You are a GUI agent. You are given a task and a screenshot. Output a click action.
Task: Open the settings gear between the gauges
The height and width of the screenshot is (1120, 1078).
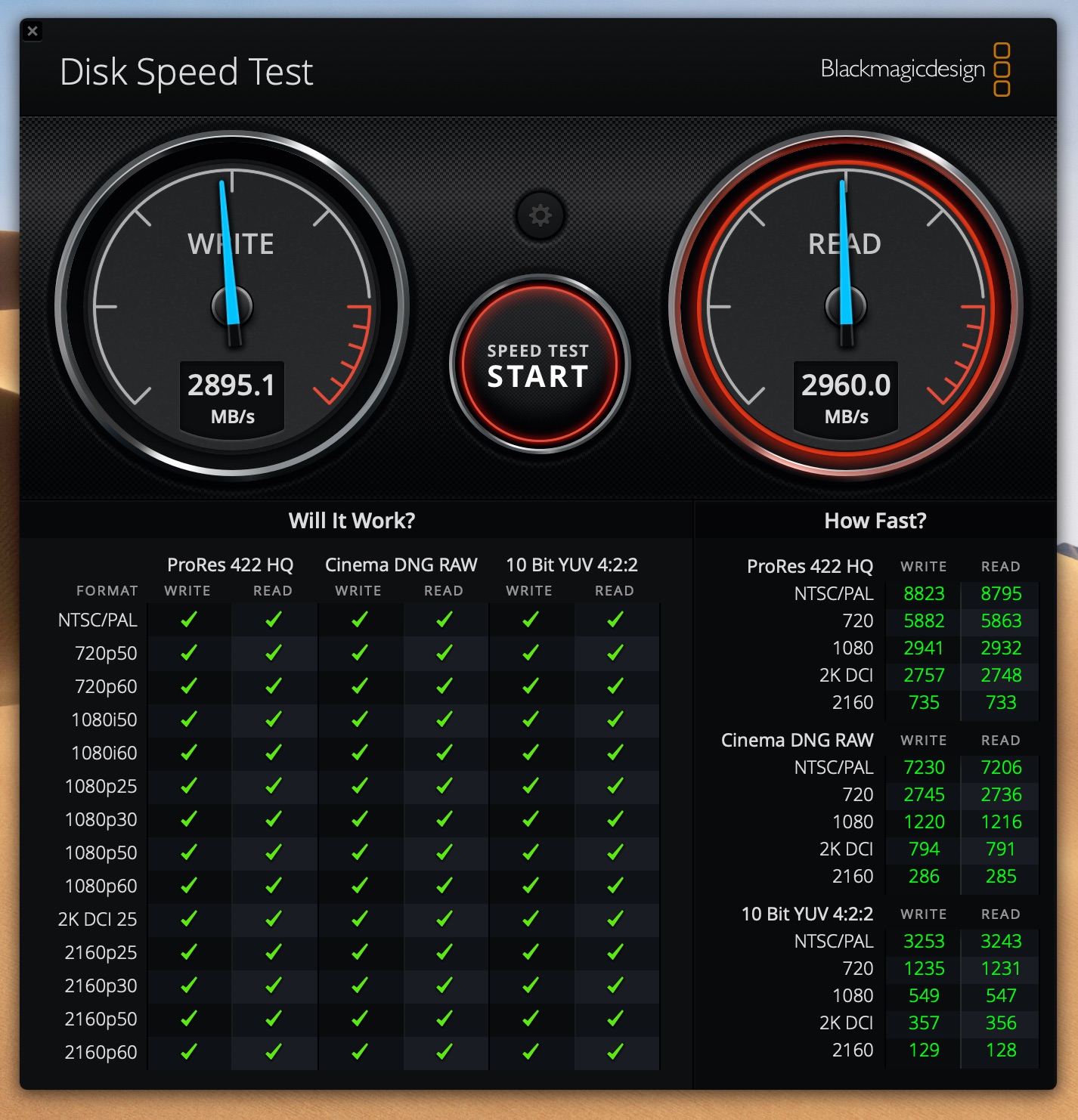point(540,215)
